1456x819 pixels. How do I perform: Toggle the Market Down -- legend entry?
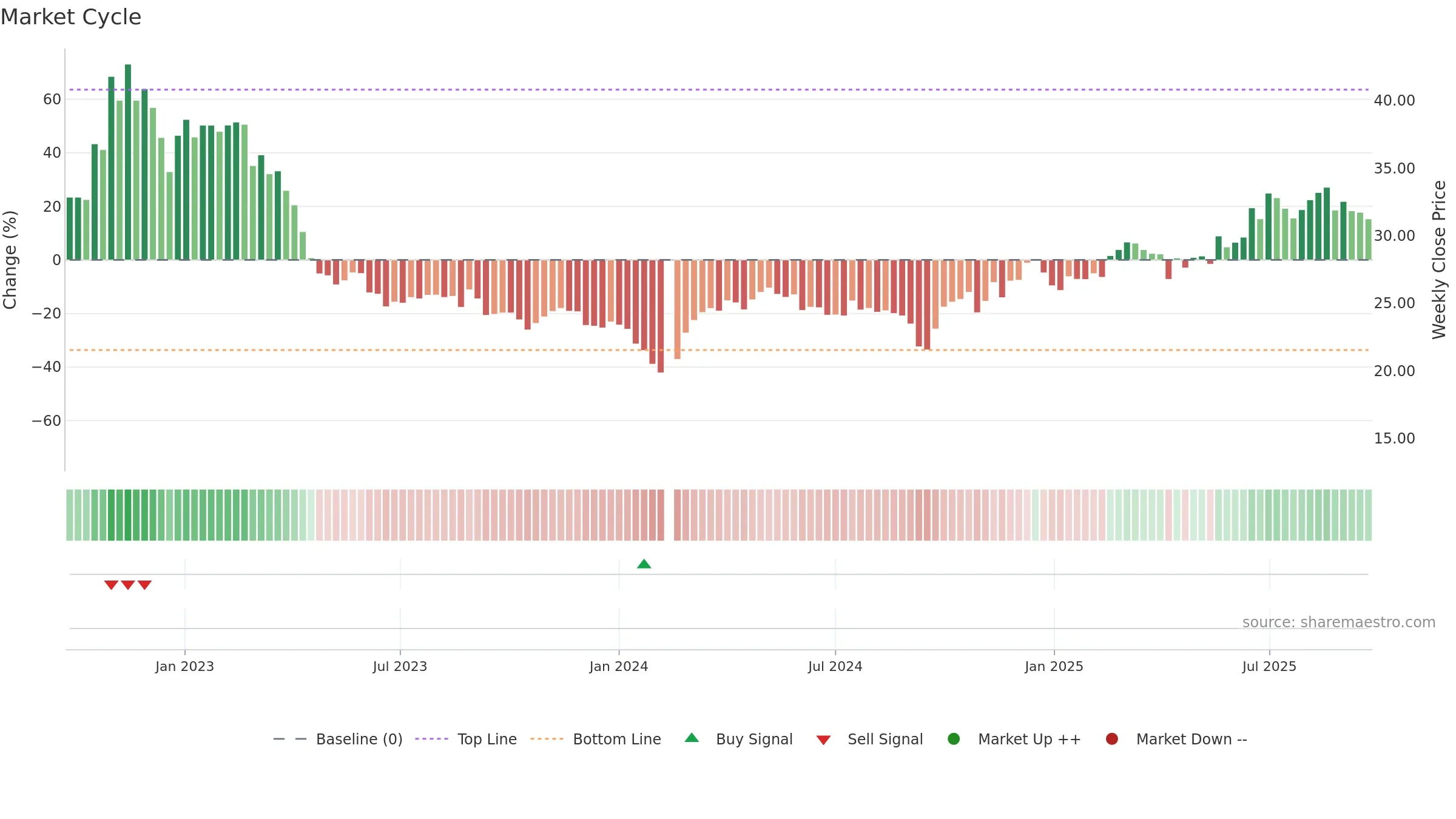pyautogui.click(x=1176, y=739)
